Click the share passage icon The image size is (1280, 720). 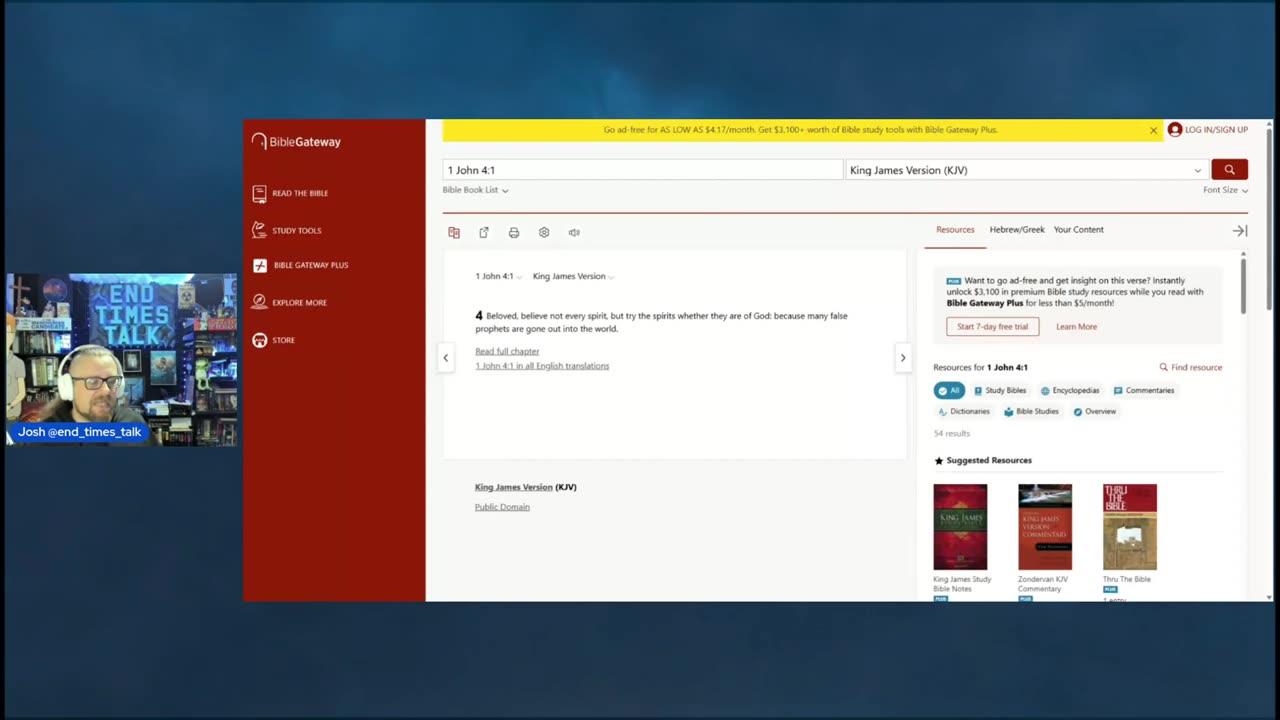point(484,232)
